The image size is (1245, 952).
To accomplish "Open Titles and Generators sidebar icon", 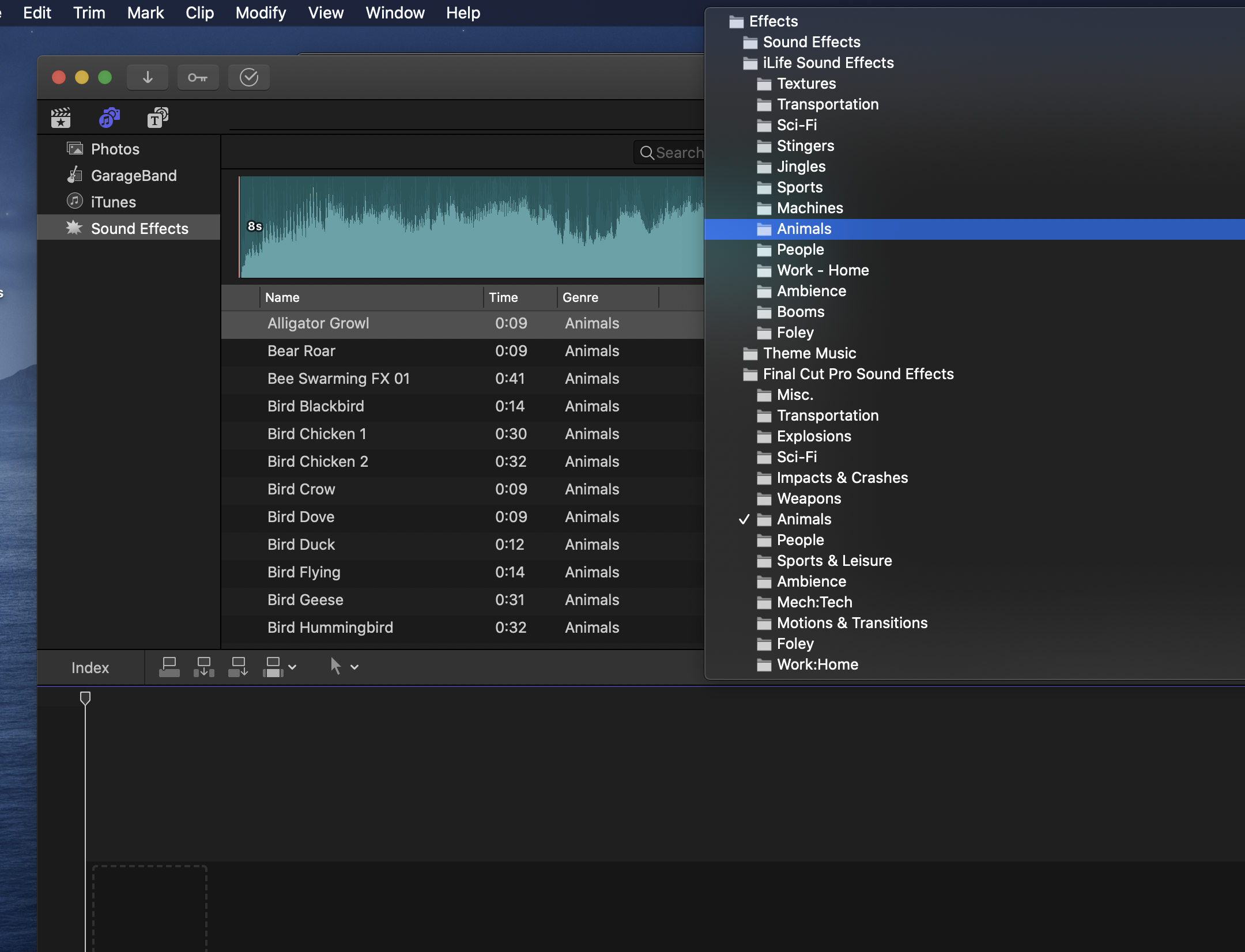I will (157, 118).
